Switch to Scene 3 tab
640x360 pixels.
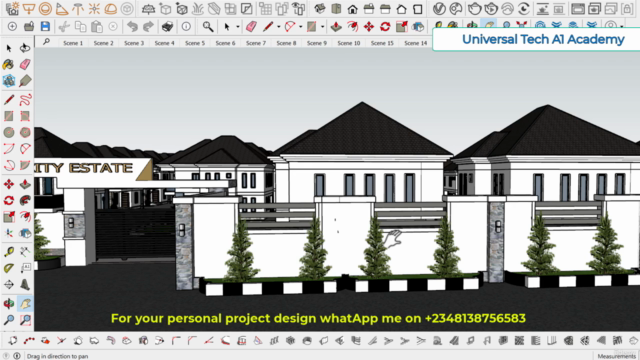tap(134, 43)
